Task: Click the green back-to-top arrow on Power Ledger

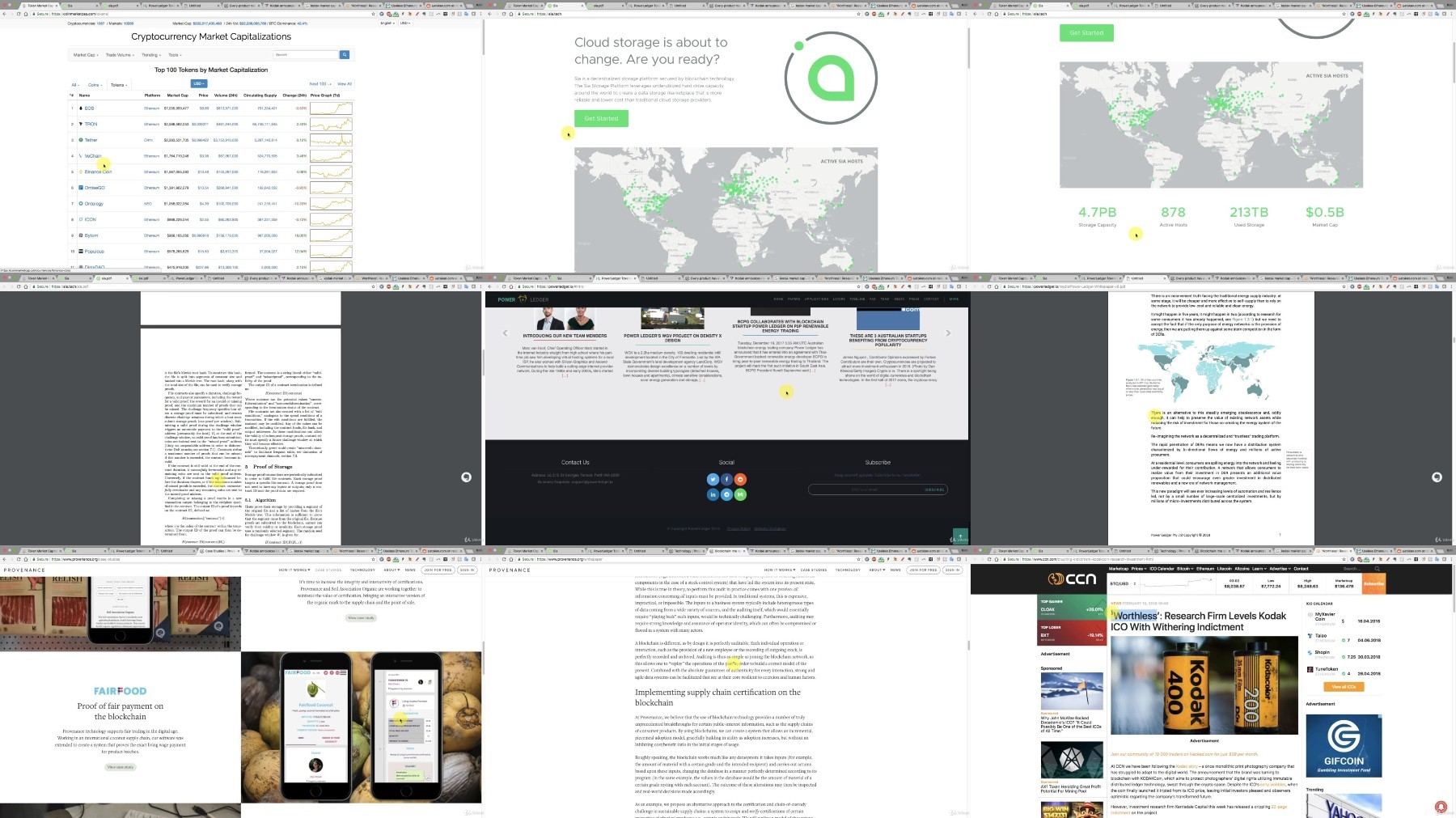Action: tap(960, 536)
